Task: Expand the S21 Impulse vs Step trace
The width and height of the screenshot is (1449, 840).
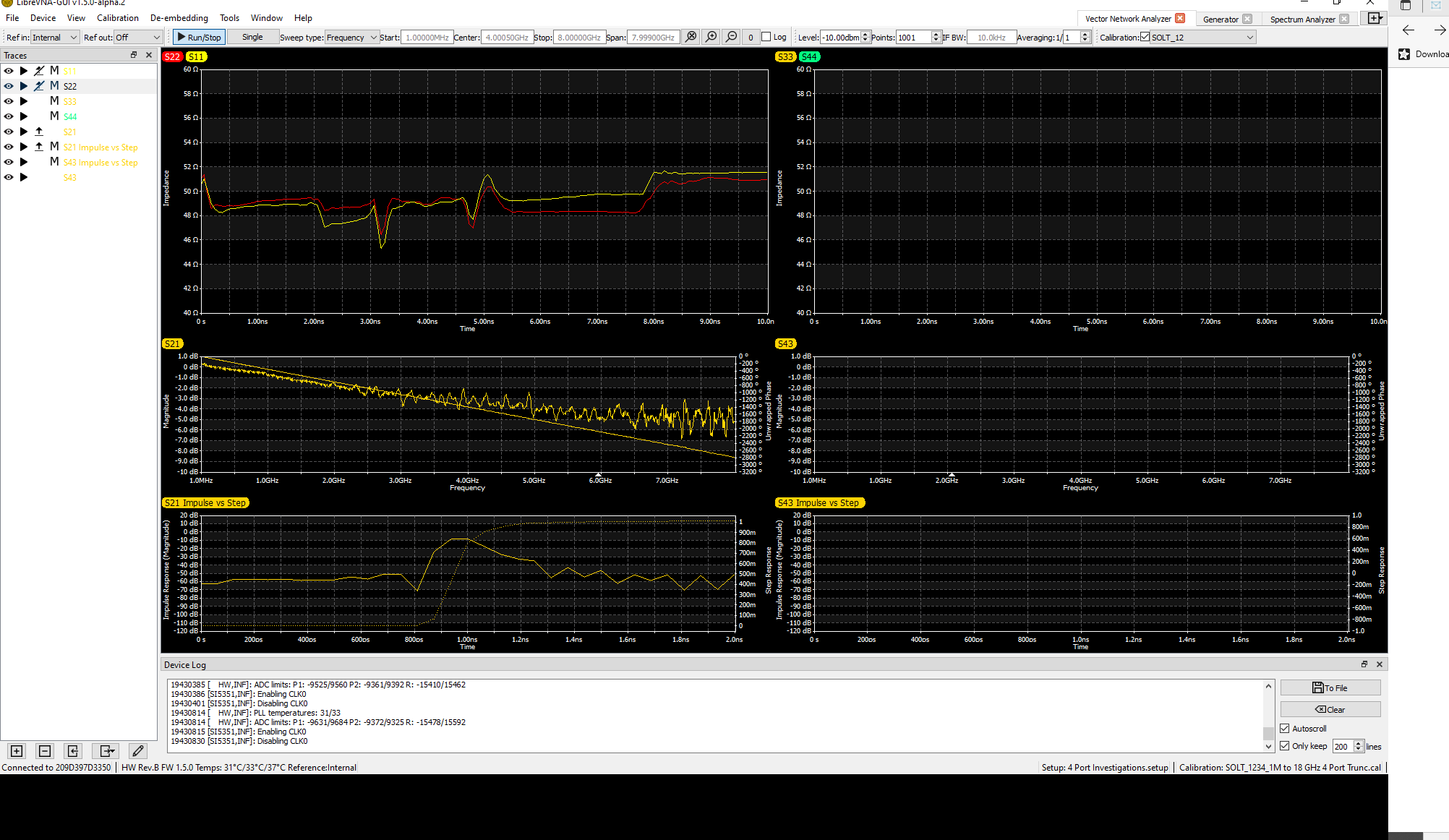Action: click(24, 147)
